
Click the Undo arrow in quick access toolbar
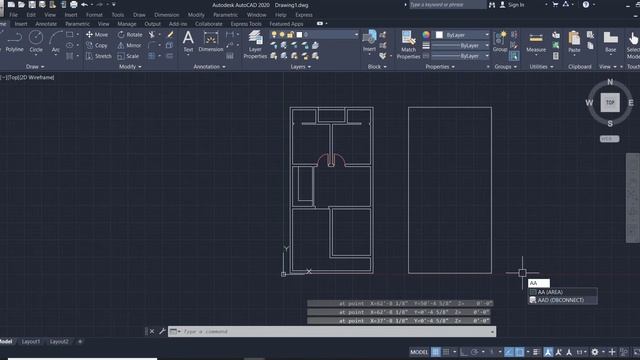pyautogui.click(x=84, y=4)
